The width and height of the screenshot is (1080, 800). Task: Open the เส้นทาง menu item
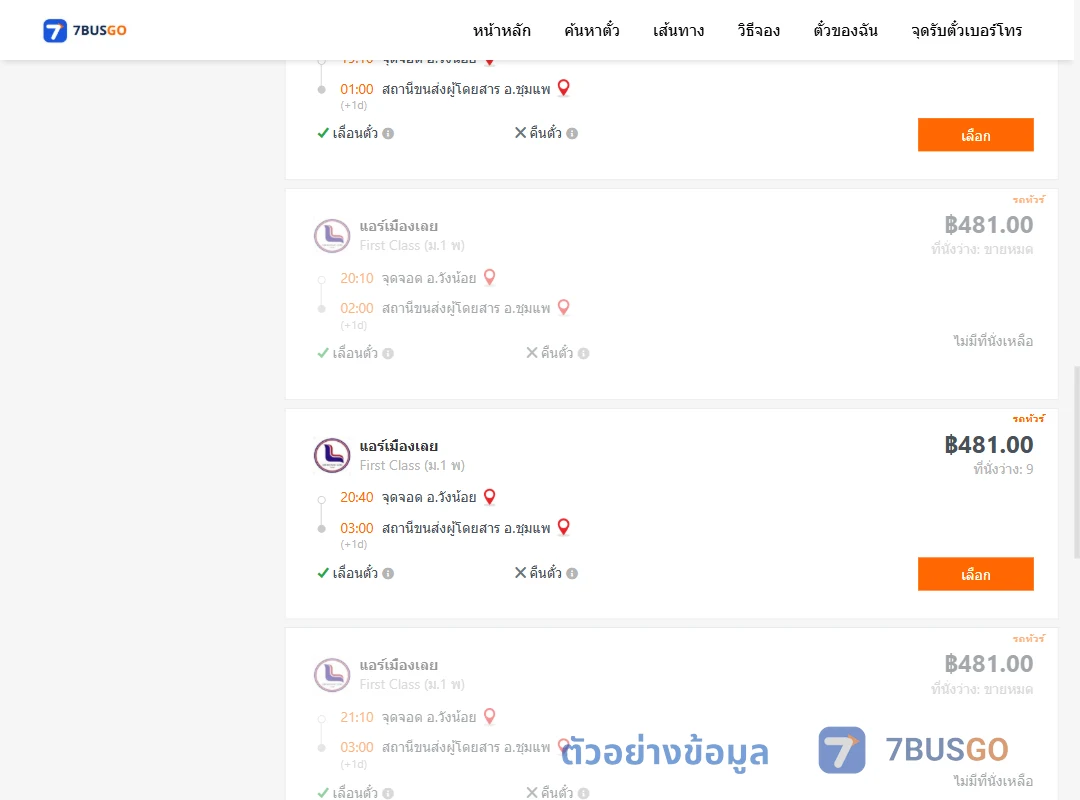(x=678, y=30)
